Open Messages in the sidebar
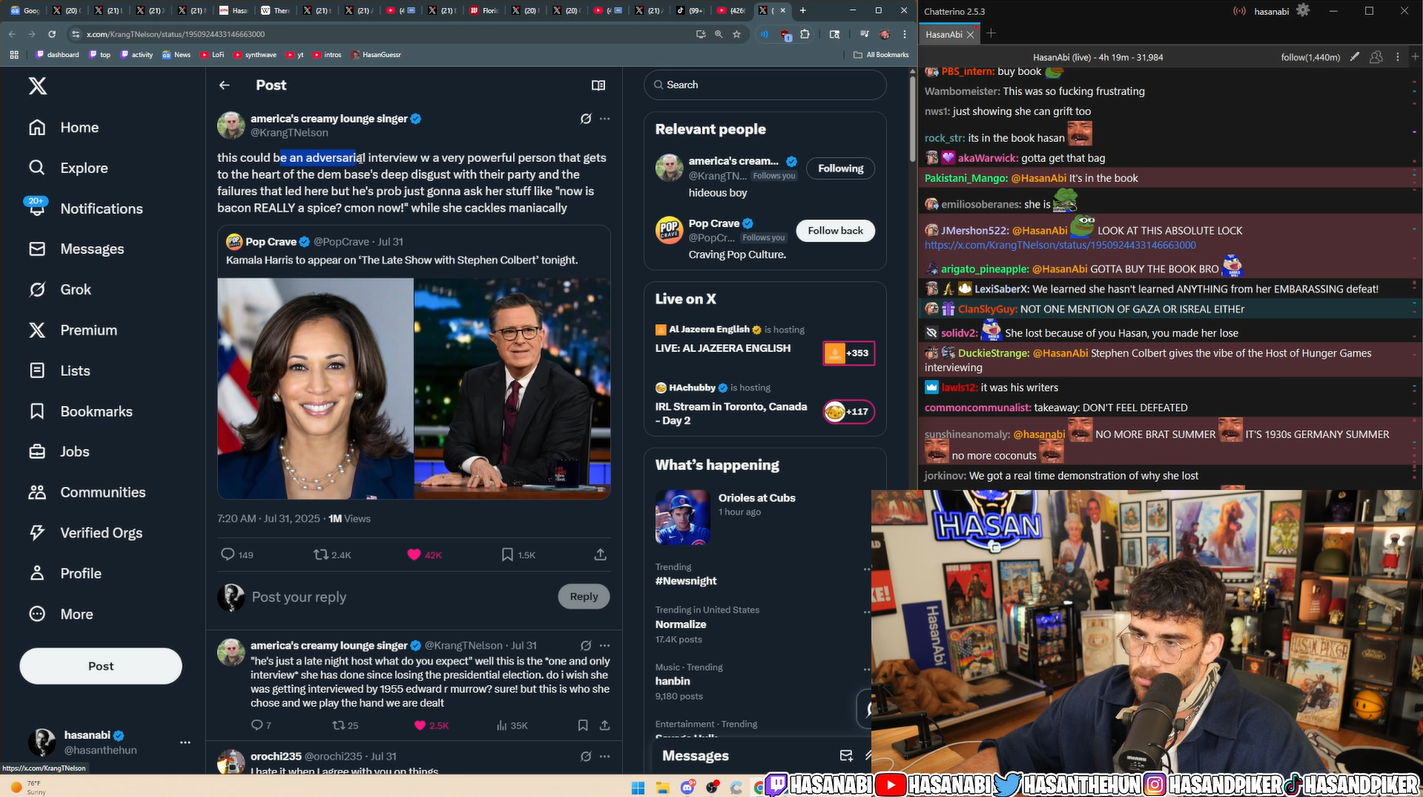Image resolution: width=1423 pixels, height=797 pixels. [x=77, y=249]
